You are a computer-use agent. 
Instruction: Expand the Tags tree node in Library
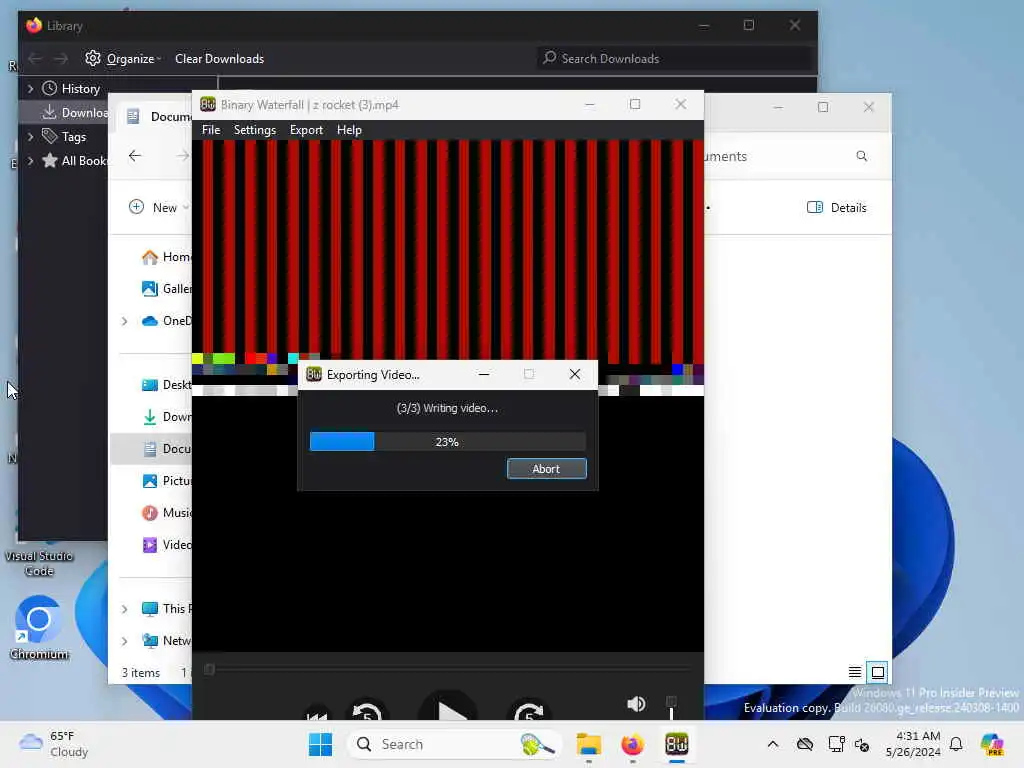30,137
